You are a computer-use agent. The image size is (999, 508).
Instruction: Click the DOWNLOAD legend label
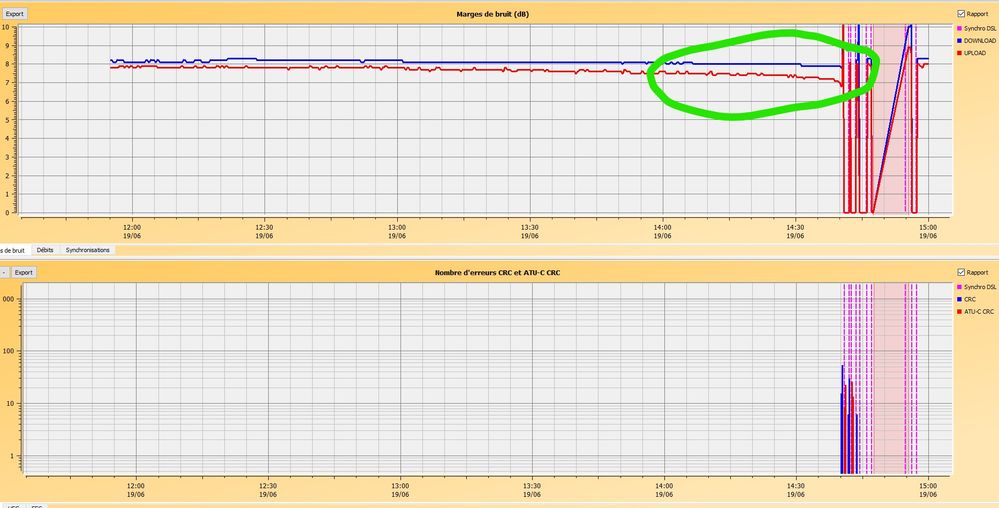[980, 41]
